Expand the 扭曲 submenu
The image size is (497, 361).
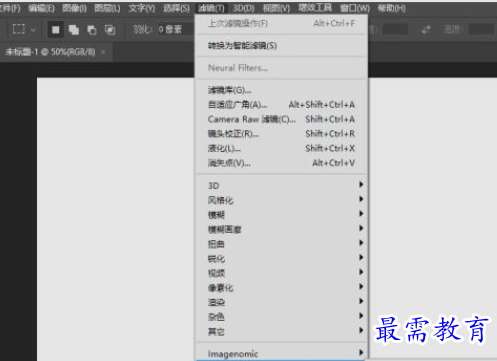(281, 244)
